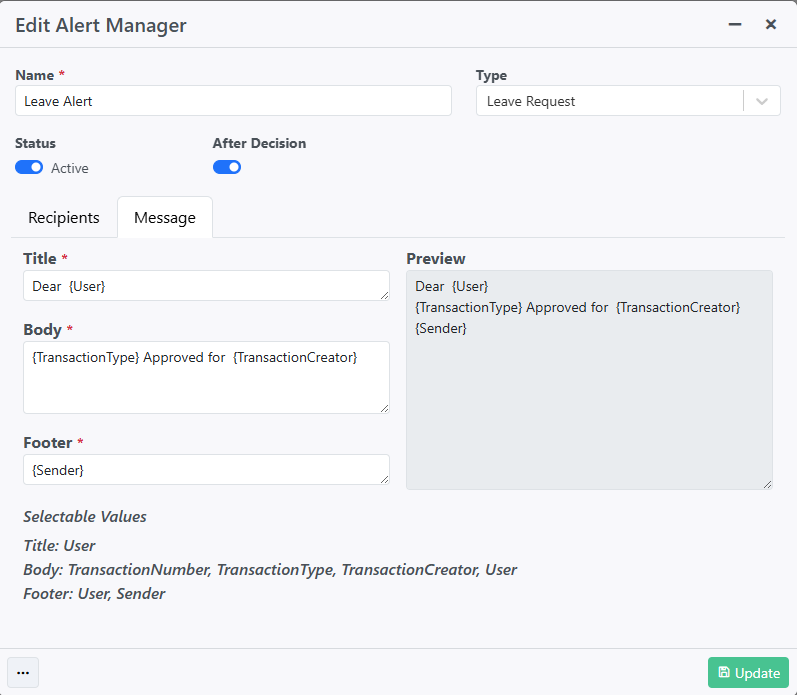Click the save icon on Update button
Viewport: 797px width, 695px height.
tap(724, 672)
